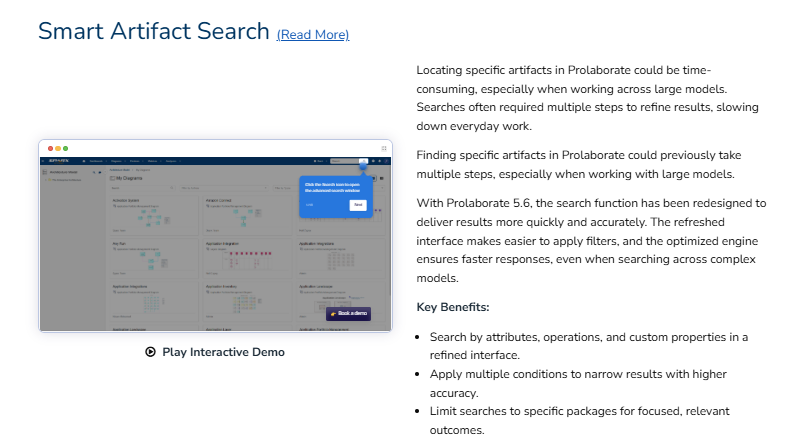790x445 pixels.
Task: Expand the Filter by Authors dropdown
Action: tap(224, 188)
